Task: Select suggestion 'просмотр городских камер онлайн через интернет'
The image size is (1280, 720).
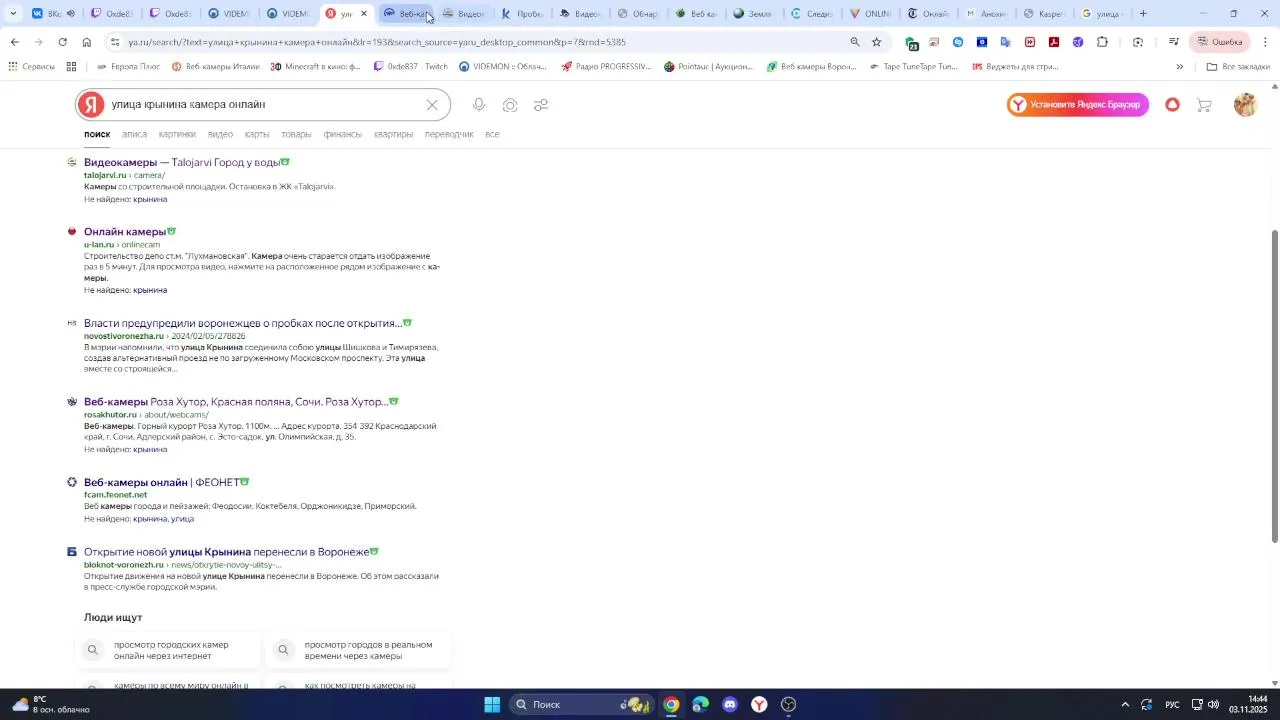Action: [x=168, y=650]
